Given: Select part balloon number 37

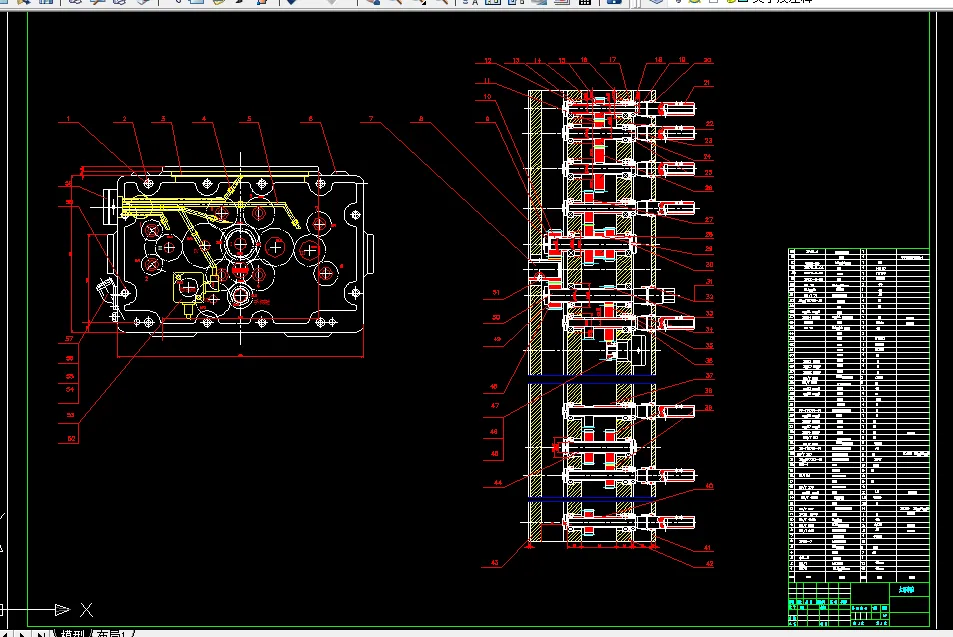Looking at the screenshot, I should tap(709, 376).
